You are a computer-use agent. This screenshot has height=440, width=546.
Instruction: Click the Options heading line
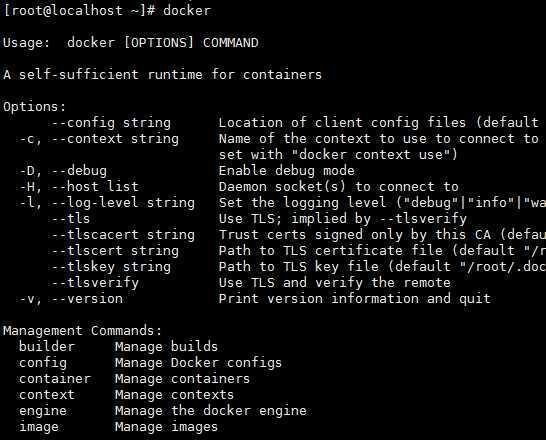34,107
